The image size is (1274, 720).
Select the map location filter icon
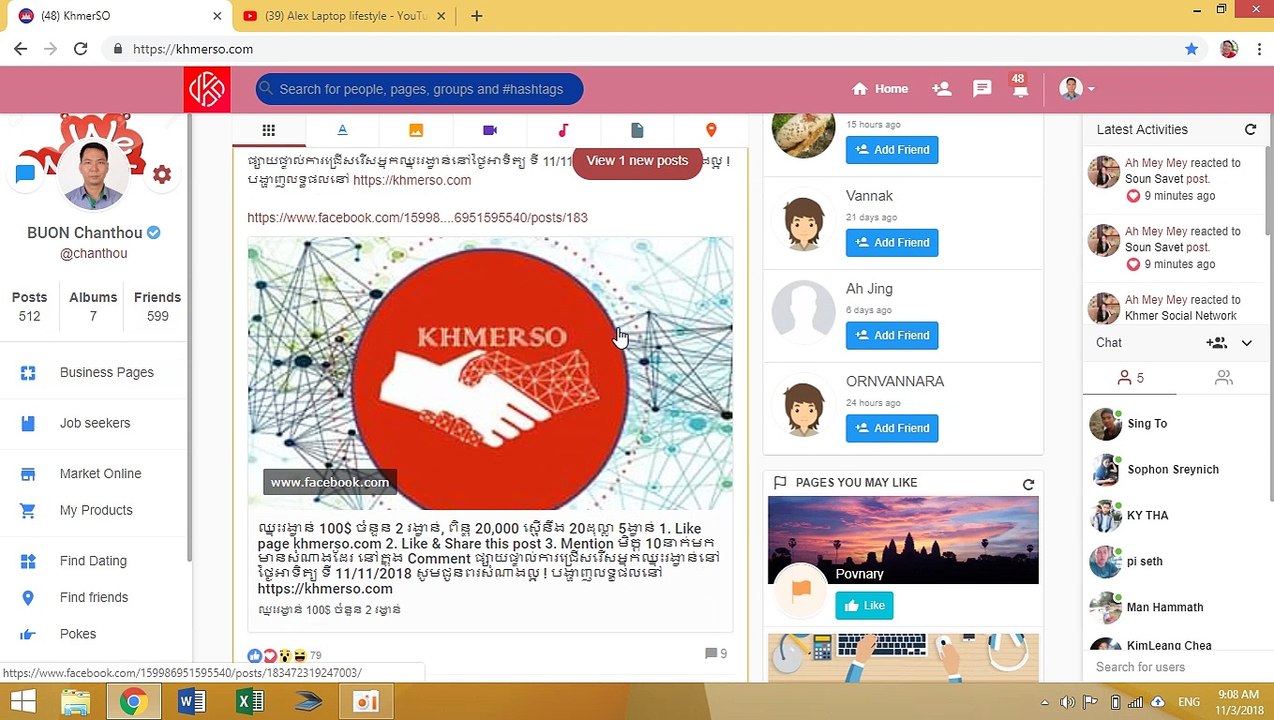coord(711,130)
